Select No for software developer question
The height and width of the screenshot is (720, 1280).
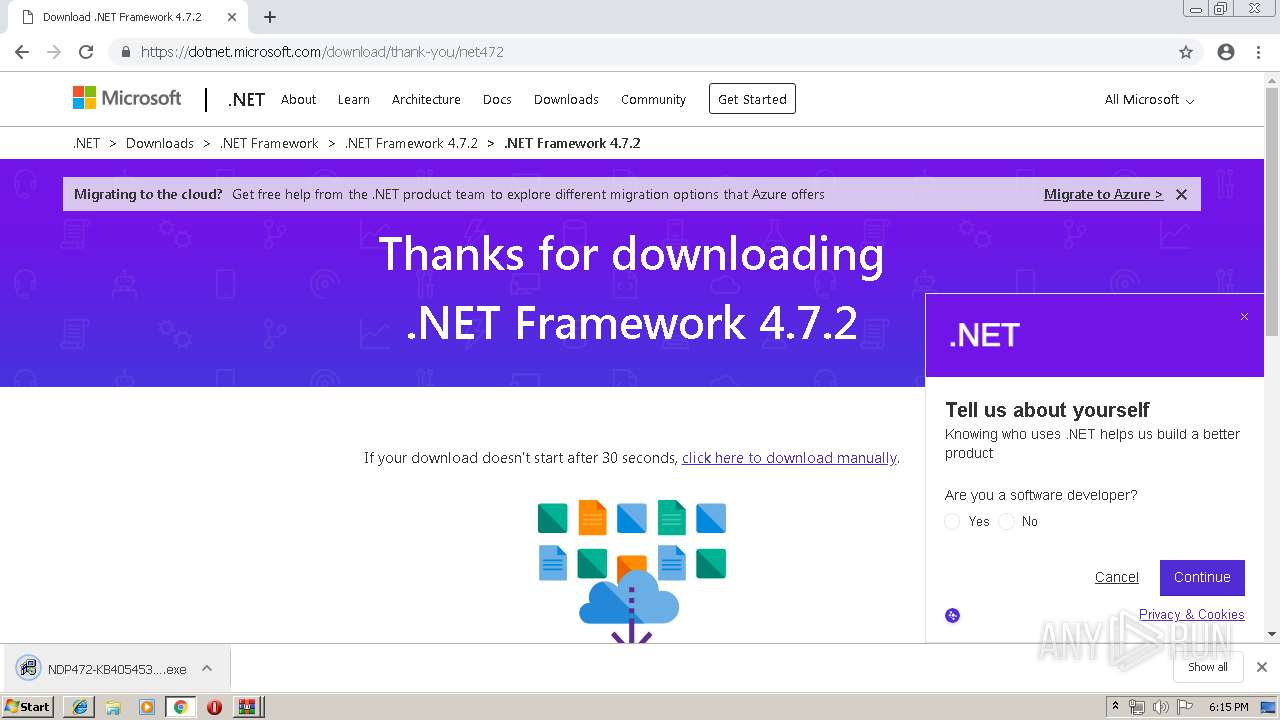tap(1006, 521)
